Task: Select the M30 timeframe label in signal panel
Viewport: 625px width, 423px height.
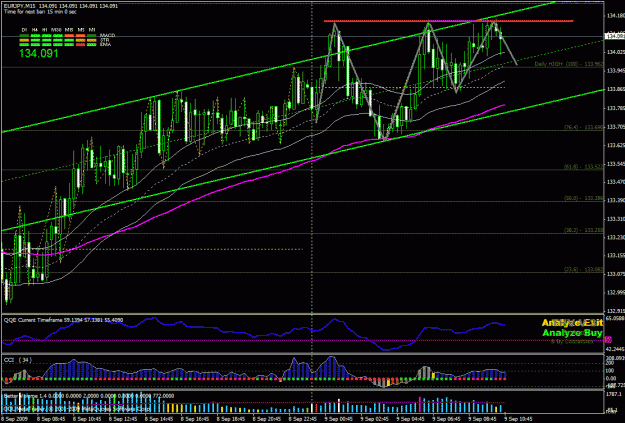Action: point(56,30)
